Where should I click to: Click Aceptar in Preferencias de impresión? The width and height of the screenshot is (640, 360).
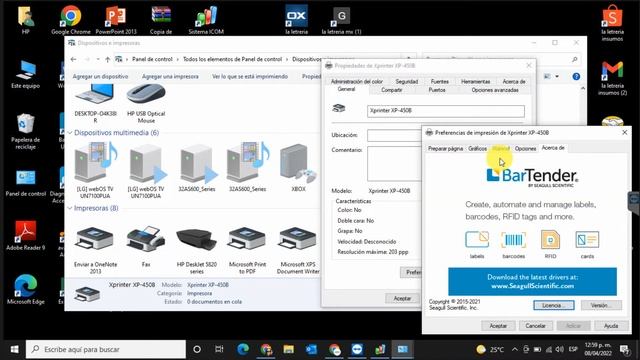[x=498, y=326]
